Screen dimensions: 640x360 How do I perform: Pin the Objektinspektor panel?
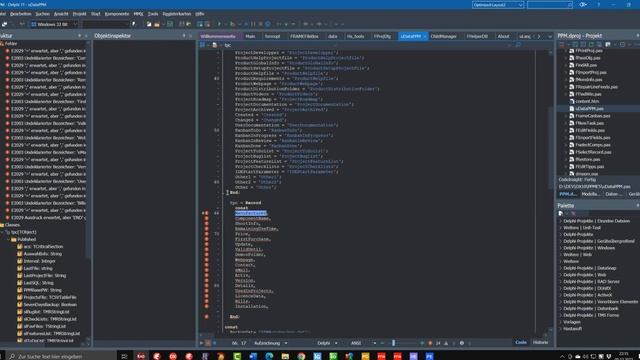(184, 36)
